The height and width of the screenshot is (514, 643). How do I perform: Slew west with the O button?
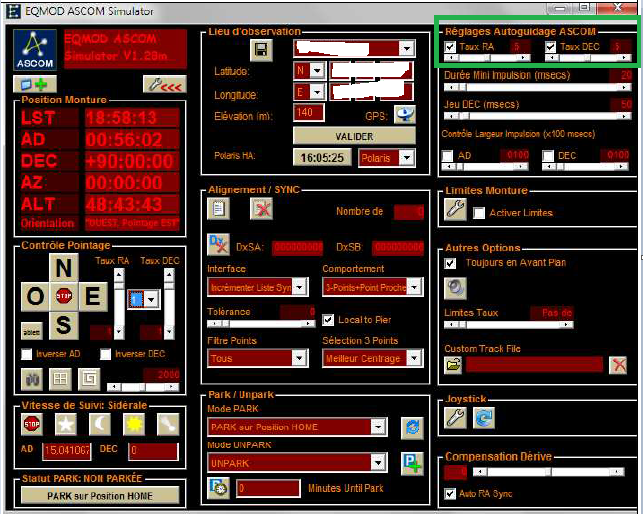(x=35, y=296)
